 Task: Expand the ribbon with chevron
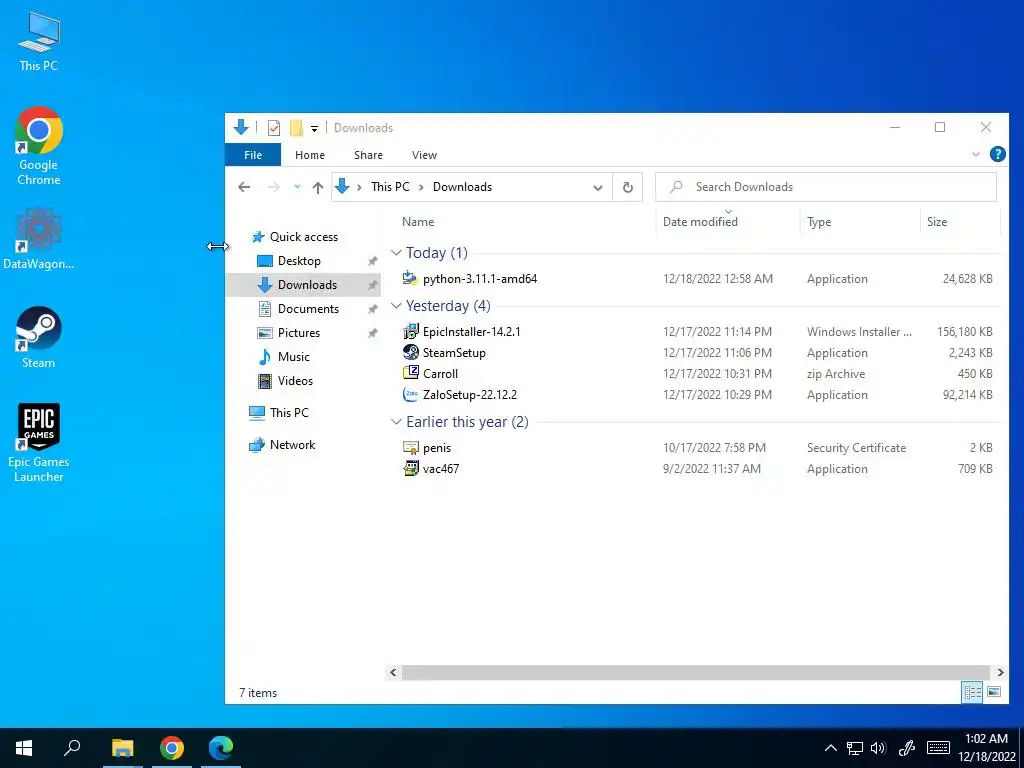pos(976,155)
